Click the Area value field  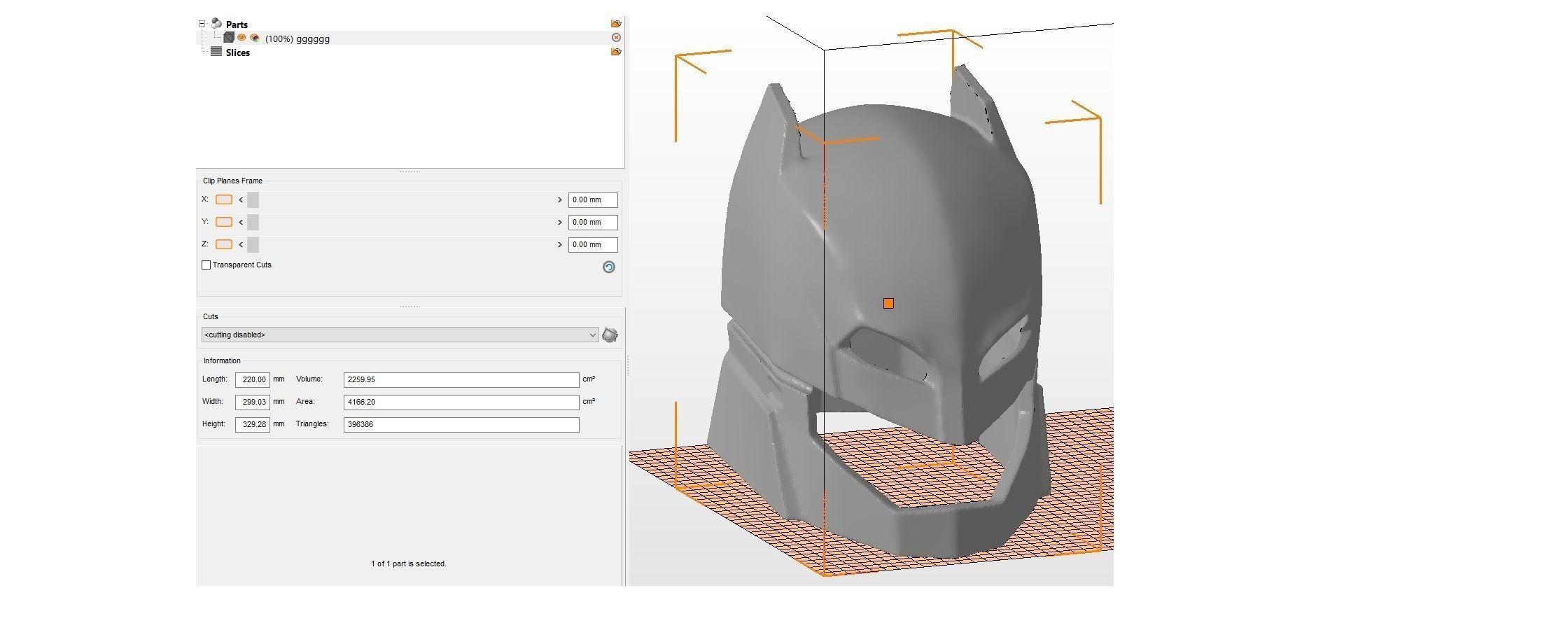(461, 402)
